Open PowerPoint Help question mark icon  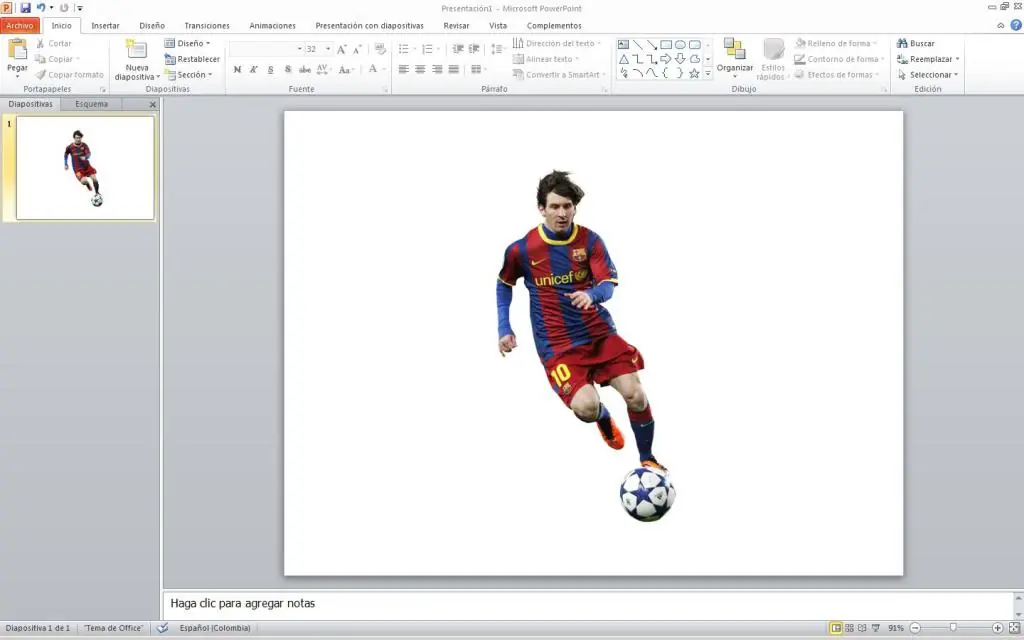tap(1016, 25)
